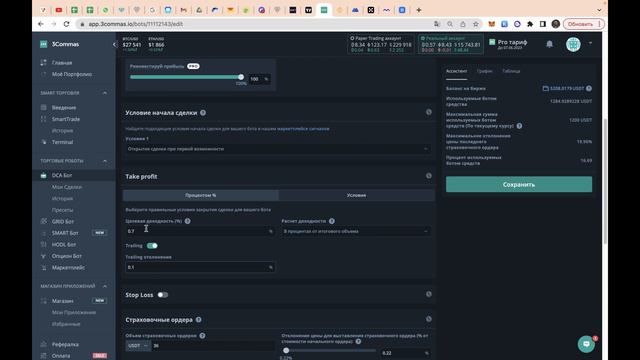Collapse the Страховочные ордера section

[429, 319]
